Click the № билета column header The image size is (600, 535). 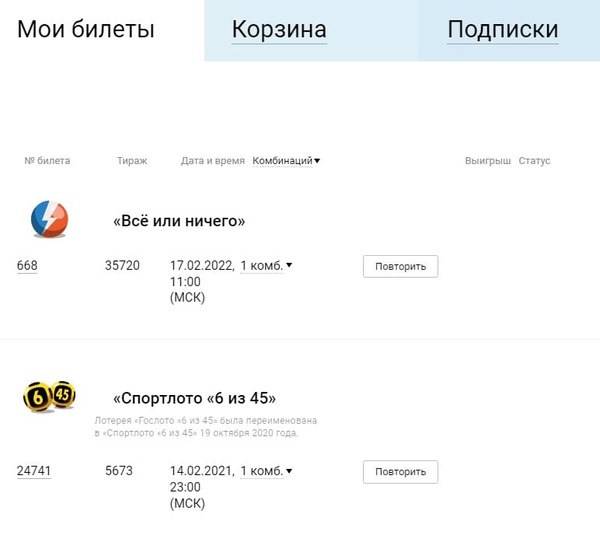click(47, 161)
